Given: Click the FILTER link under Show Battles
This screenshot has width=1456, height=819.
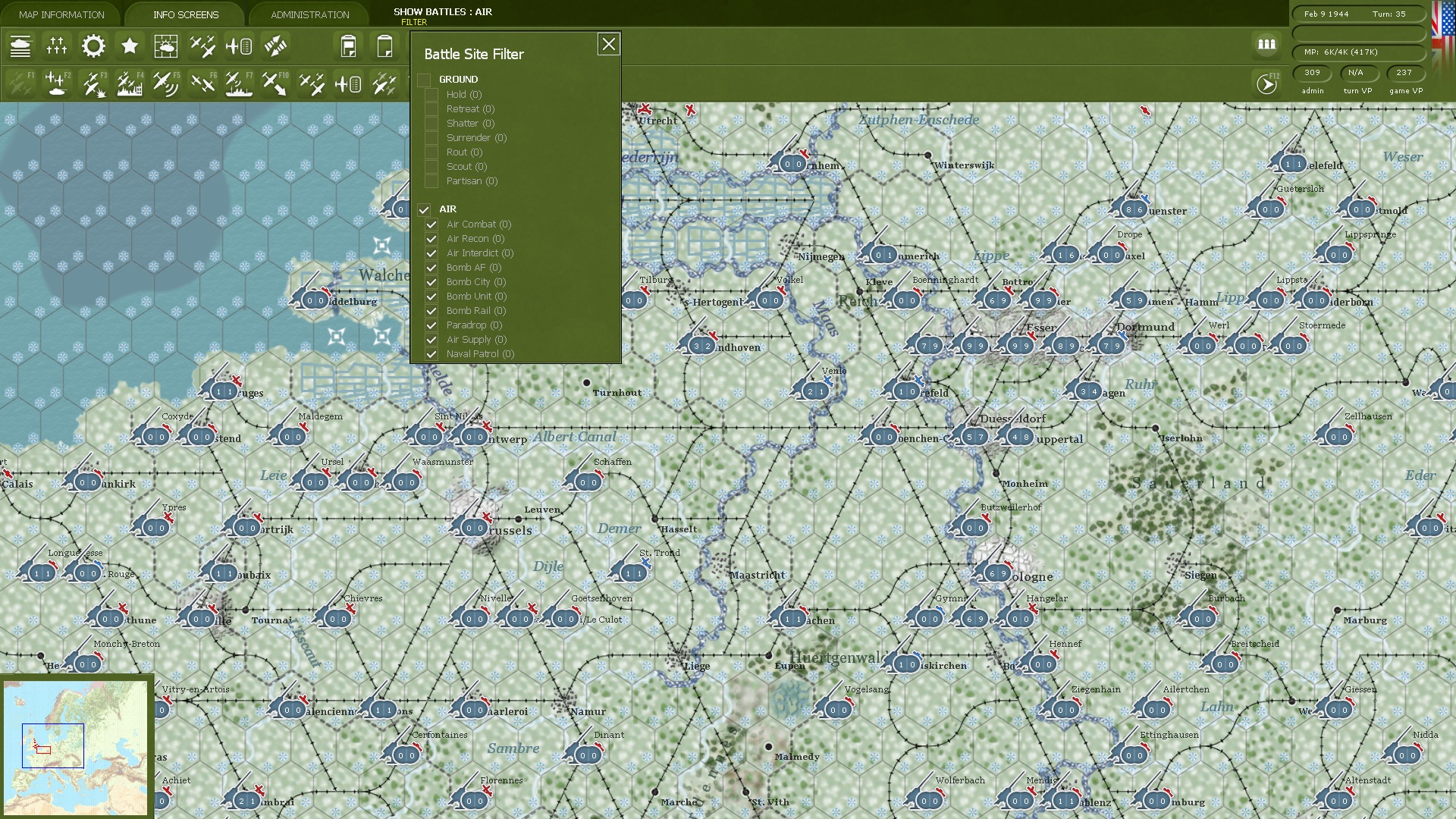Looking at the screenshot, I should point(414,22).
